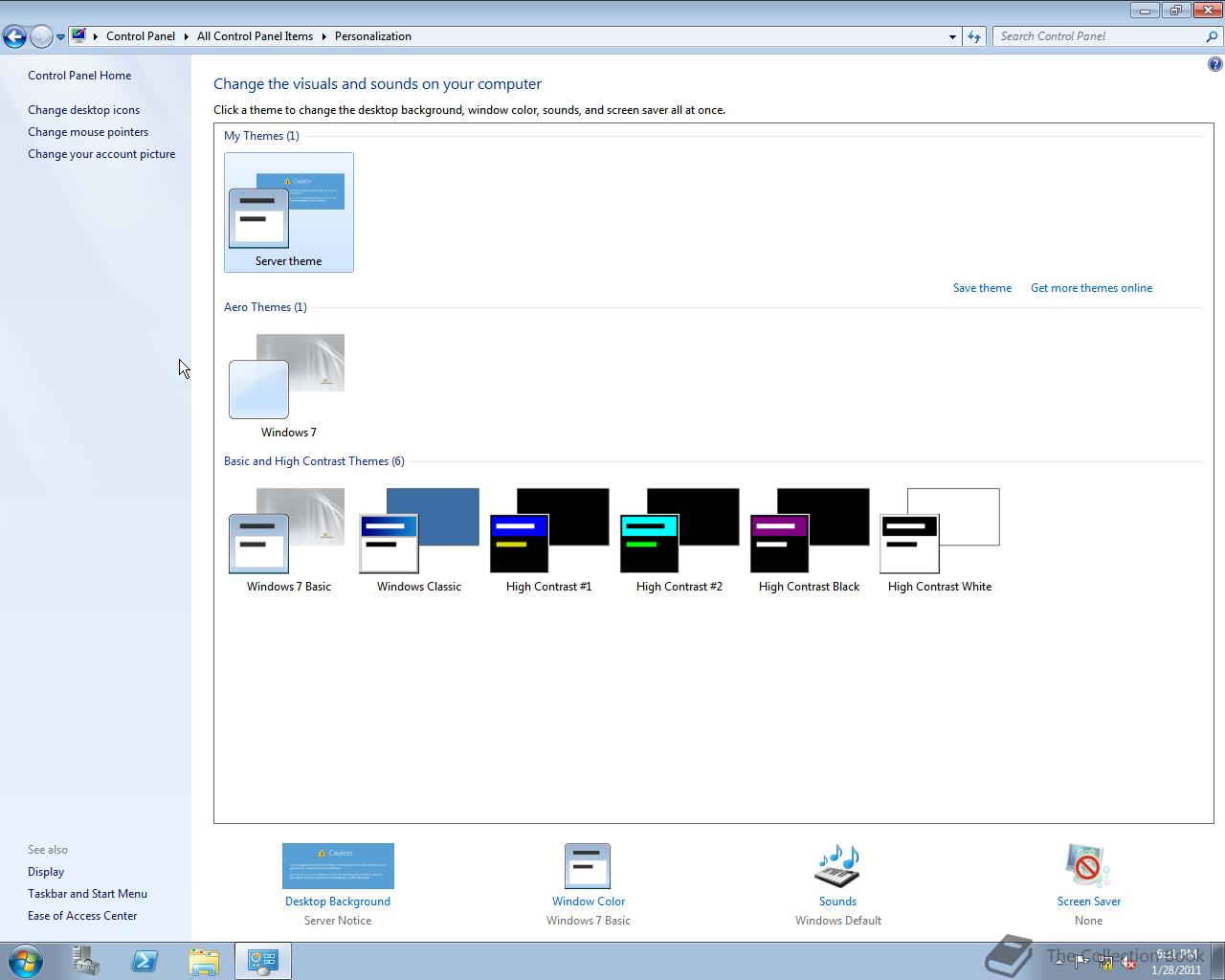
Task: Open the Display link
Action: tap(46, 872)
